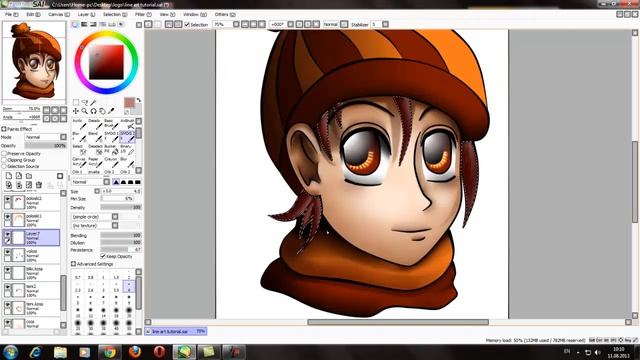Toggle Keep Opacity checkbox

click(103, 256)
